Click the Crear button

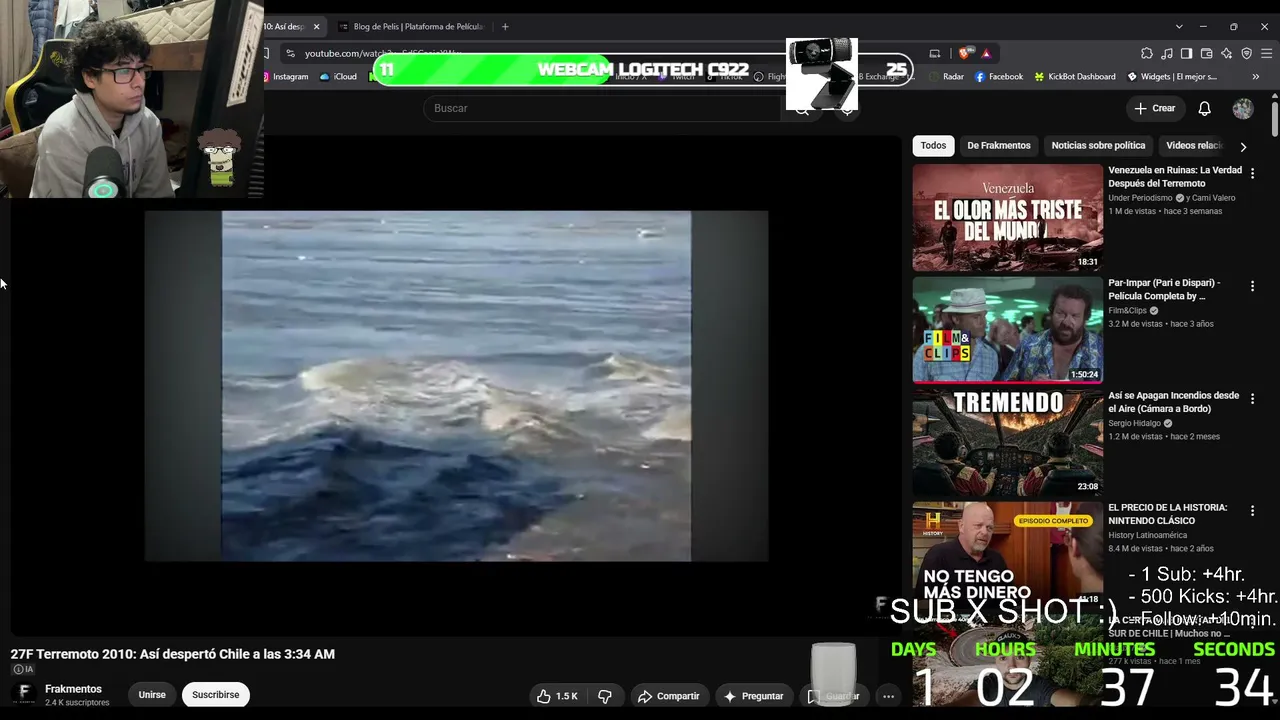pyautogui.click(x=1155, y=108)
